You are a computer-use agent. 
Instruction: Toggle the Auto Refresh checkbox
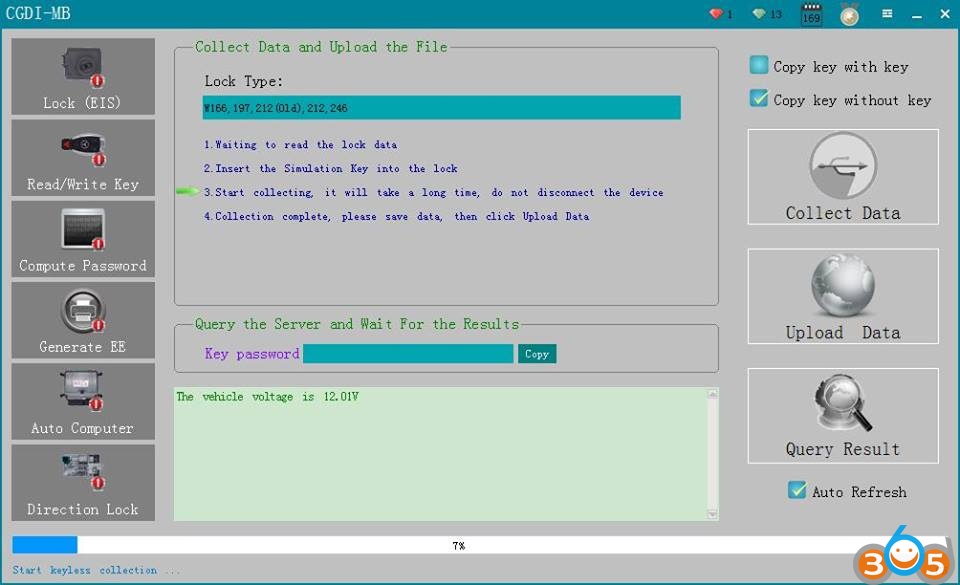pyautogui.click(x=797, y=491)
